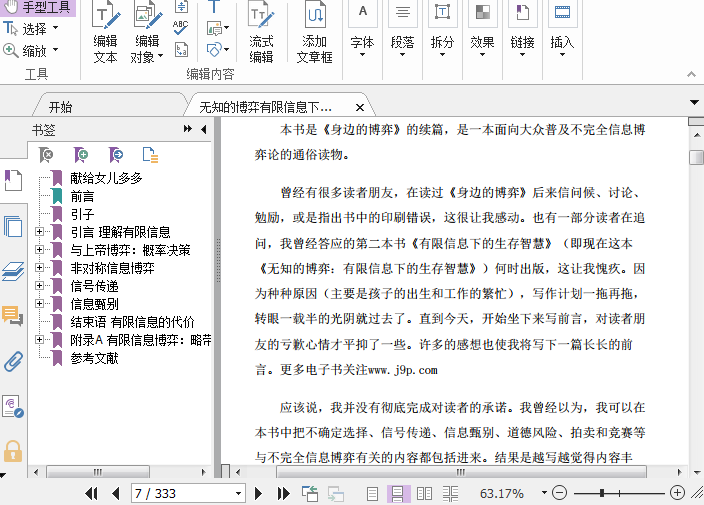The image size is (704, 505).
Task: Open the Attachments paperclip sidebar icon
Action: (13, 361)
